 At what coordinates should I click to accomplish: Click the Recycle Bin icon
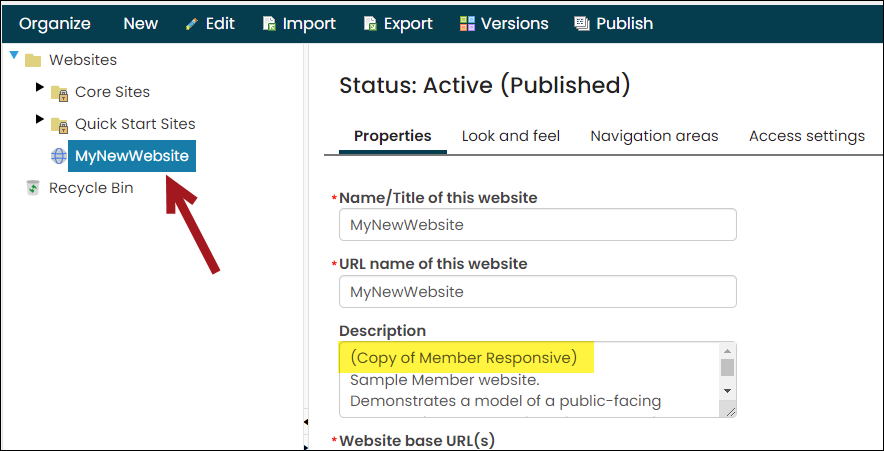pyautogui.click(x=33, y=188)
